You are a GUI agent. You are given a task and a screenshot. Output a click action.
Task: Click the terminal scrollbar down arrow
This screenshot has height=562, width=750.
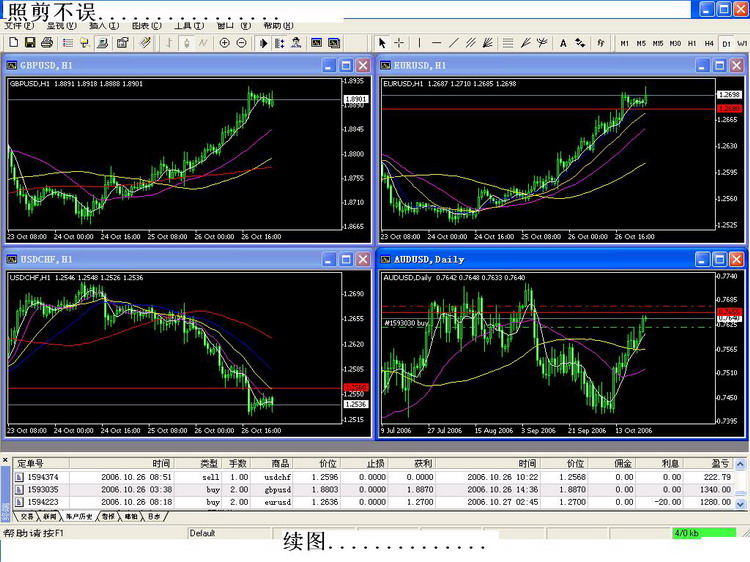[740, 504]
